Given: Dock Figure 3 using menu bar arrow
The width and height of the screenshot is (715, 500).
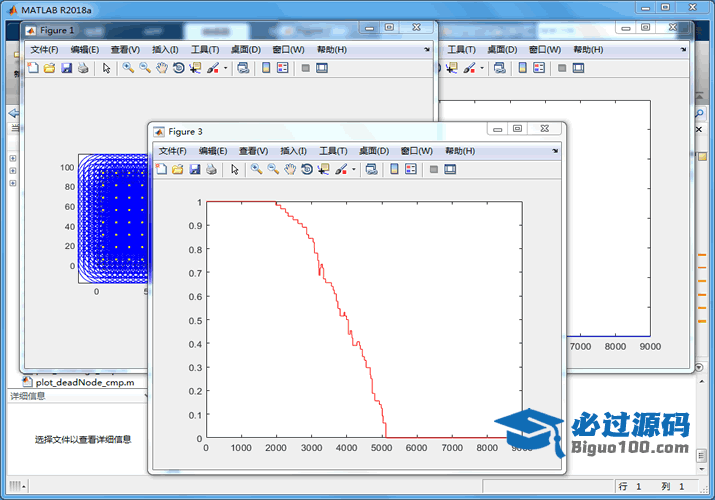Looking at the screenshot, I should click(555, 151).
